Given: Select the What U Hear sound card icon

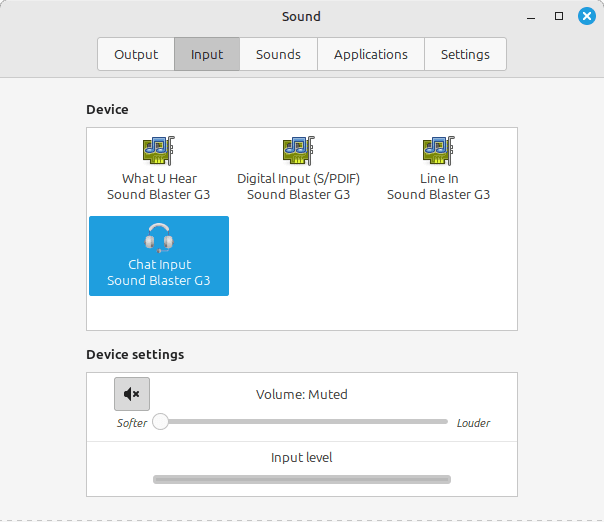Looking at the screenshot, I should pos(159,151).
